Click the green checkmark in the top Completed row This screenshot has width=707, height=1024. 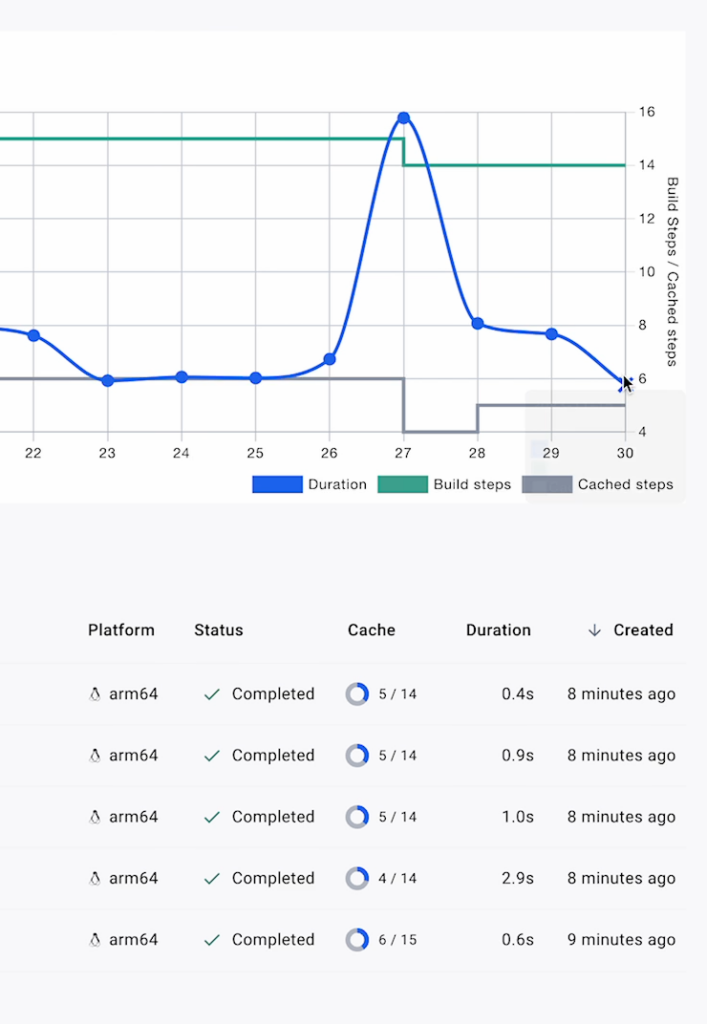click(x=211, y=694)
